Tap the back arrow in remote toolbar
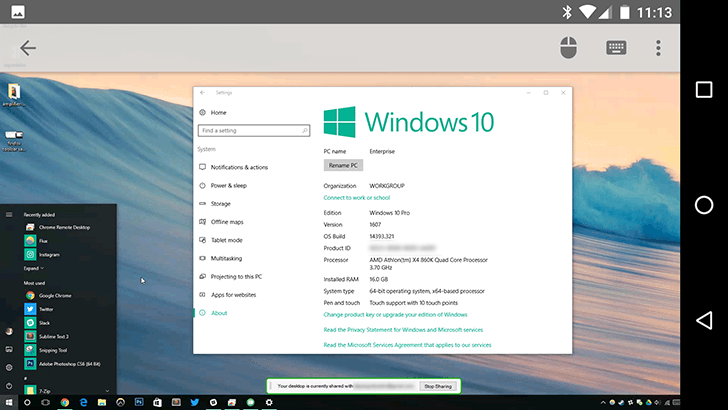Screen dimensions: 728x410 pyautogui.click(x=27, y=48)
